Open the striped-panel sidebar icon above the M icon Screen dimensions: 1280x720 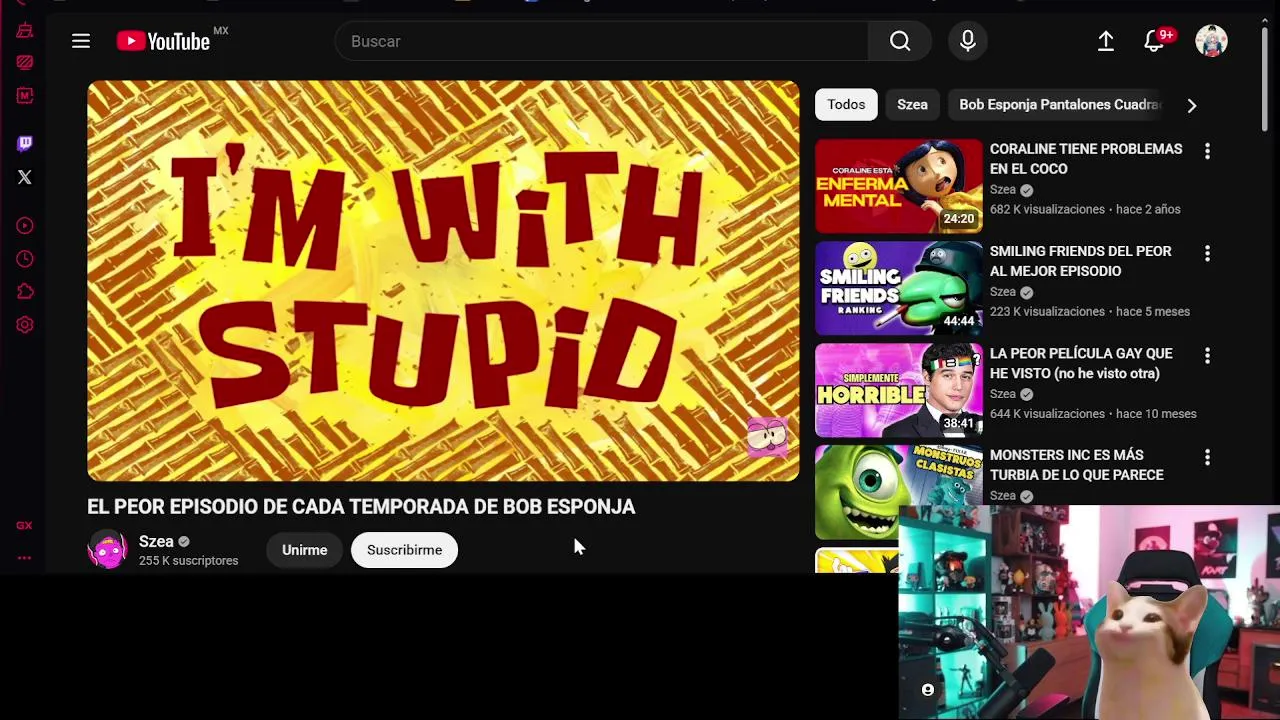point(25,63)
